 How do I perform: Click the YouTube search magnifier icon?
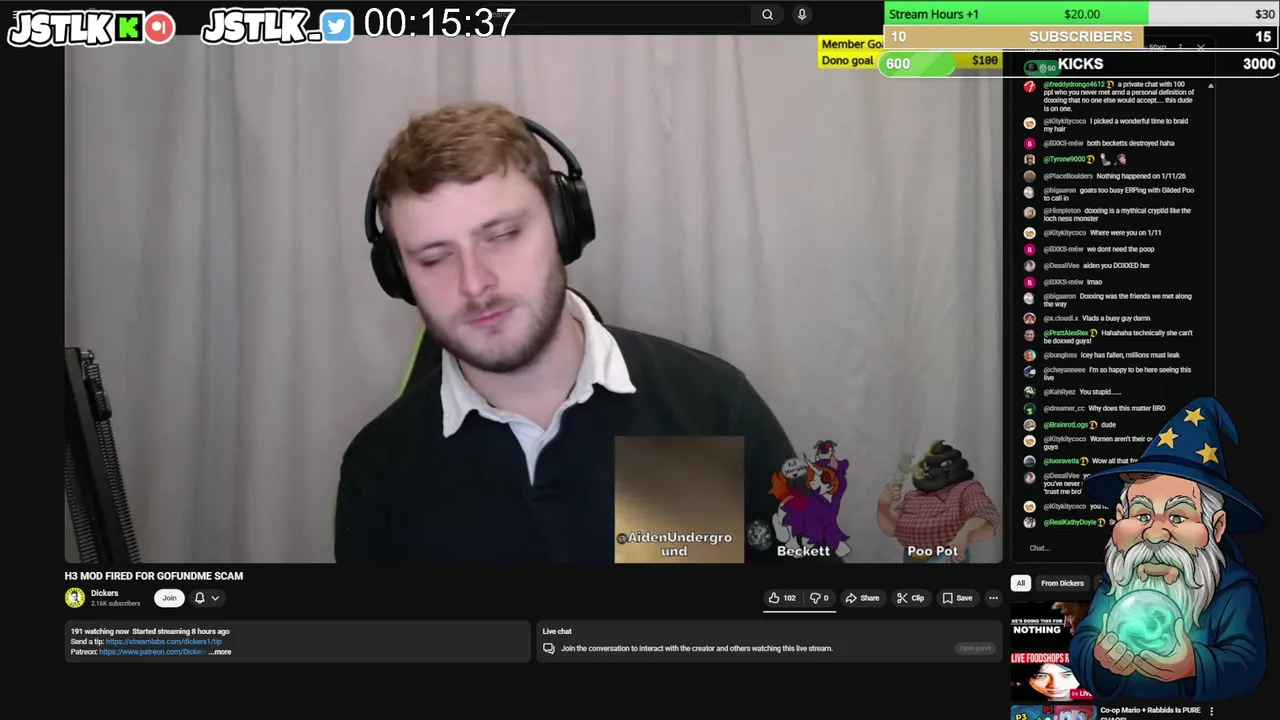767,14
